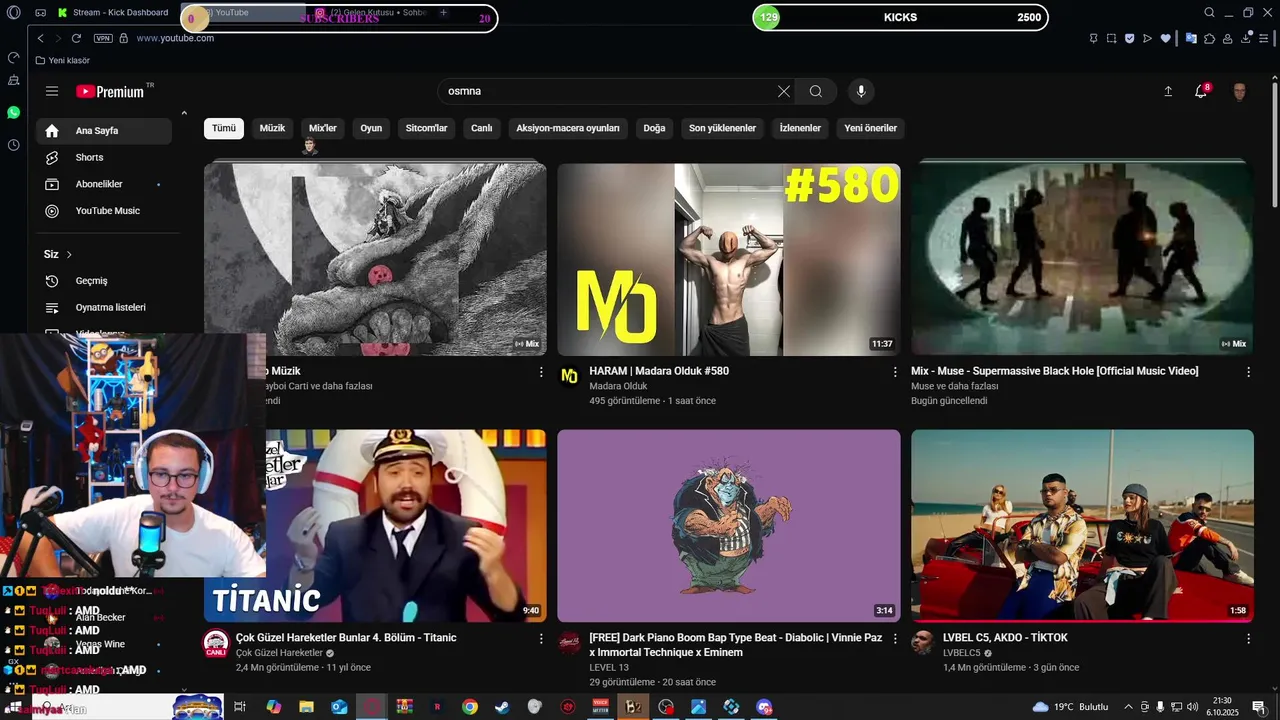Screen dimensions: 1280x720
Task: Click the translate icon in browser toolbar
Action: [1191, 38]
